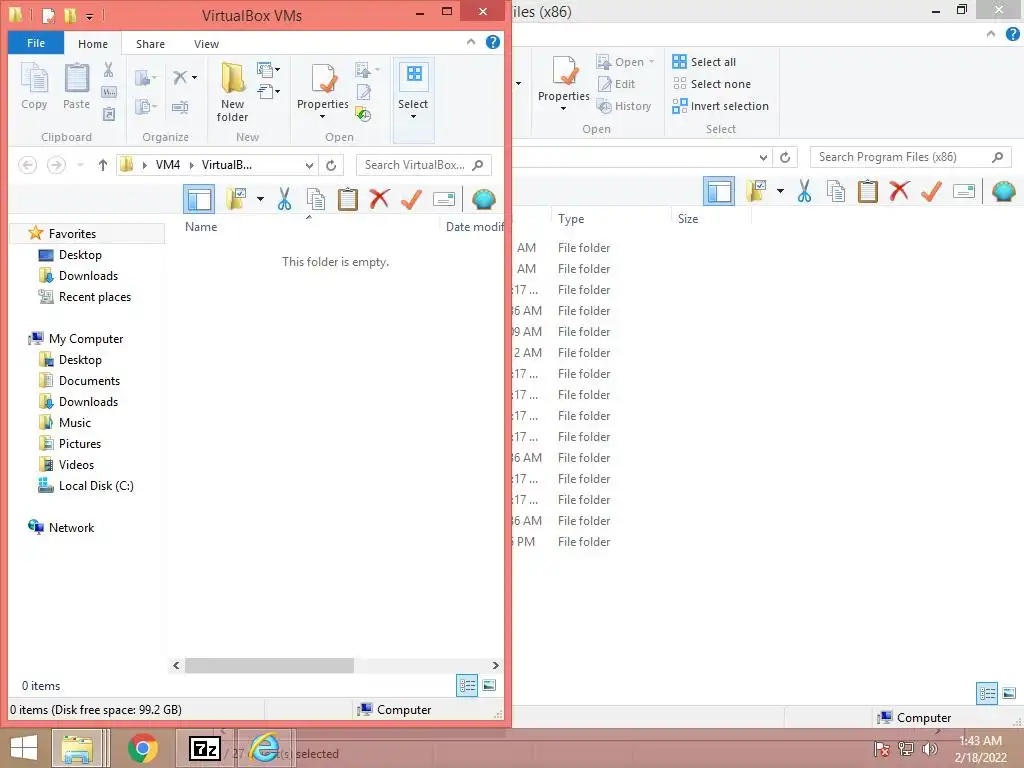Open Local Disk (C:) in navigation pane
The image size is (1024, 768).
pyautogui.click(x=86, y=486)
